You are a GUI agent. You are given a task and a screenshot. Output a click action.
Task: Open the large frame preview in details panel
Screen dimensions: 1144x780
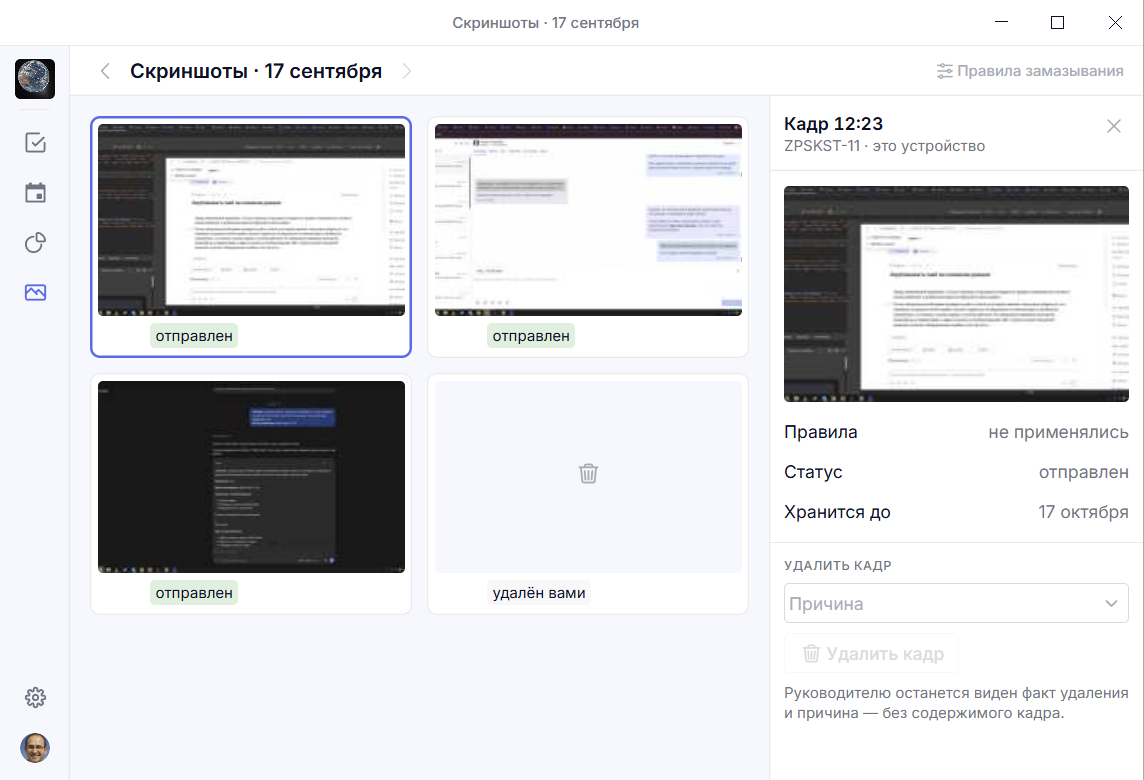pyautogui.click(x=956, y=294)
